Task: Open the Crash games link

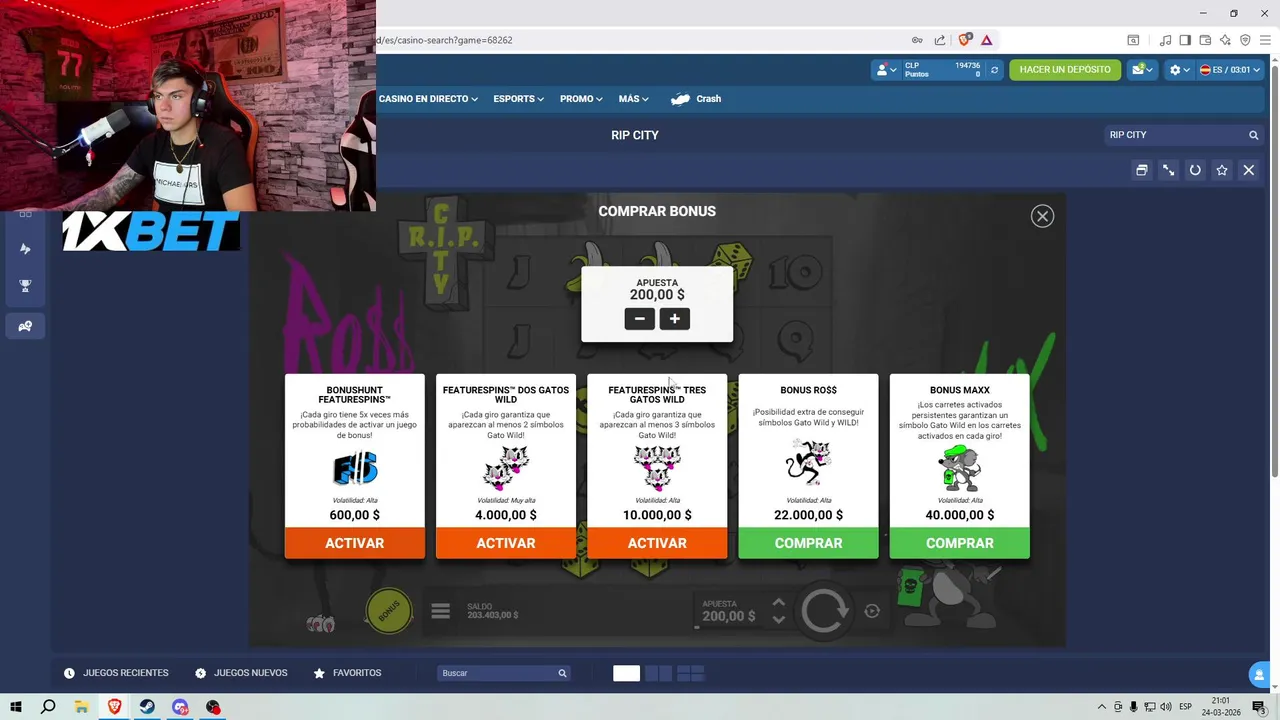Action: click(x=696, y=99)
